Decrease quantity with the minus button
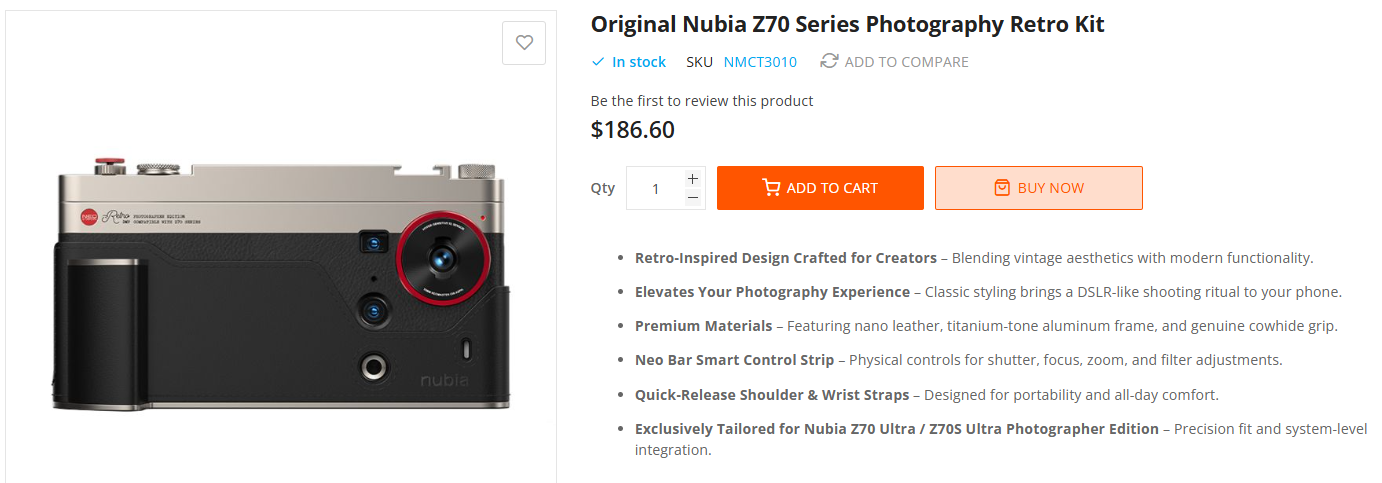The width and height of the screenshot is (1382, 483). pos(693,198)
